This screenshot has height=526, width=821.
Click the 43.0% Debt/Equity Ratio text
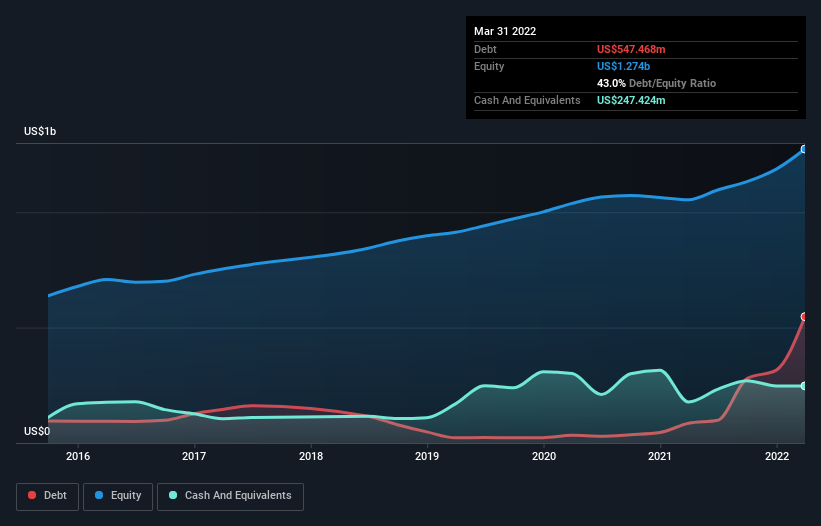coord(656,83)
